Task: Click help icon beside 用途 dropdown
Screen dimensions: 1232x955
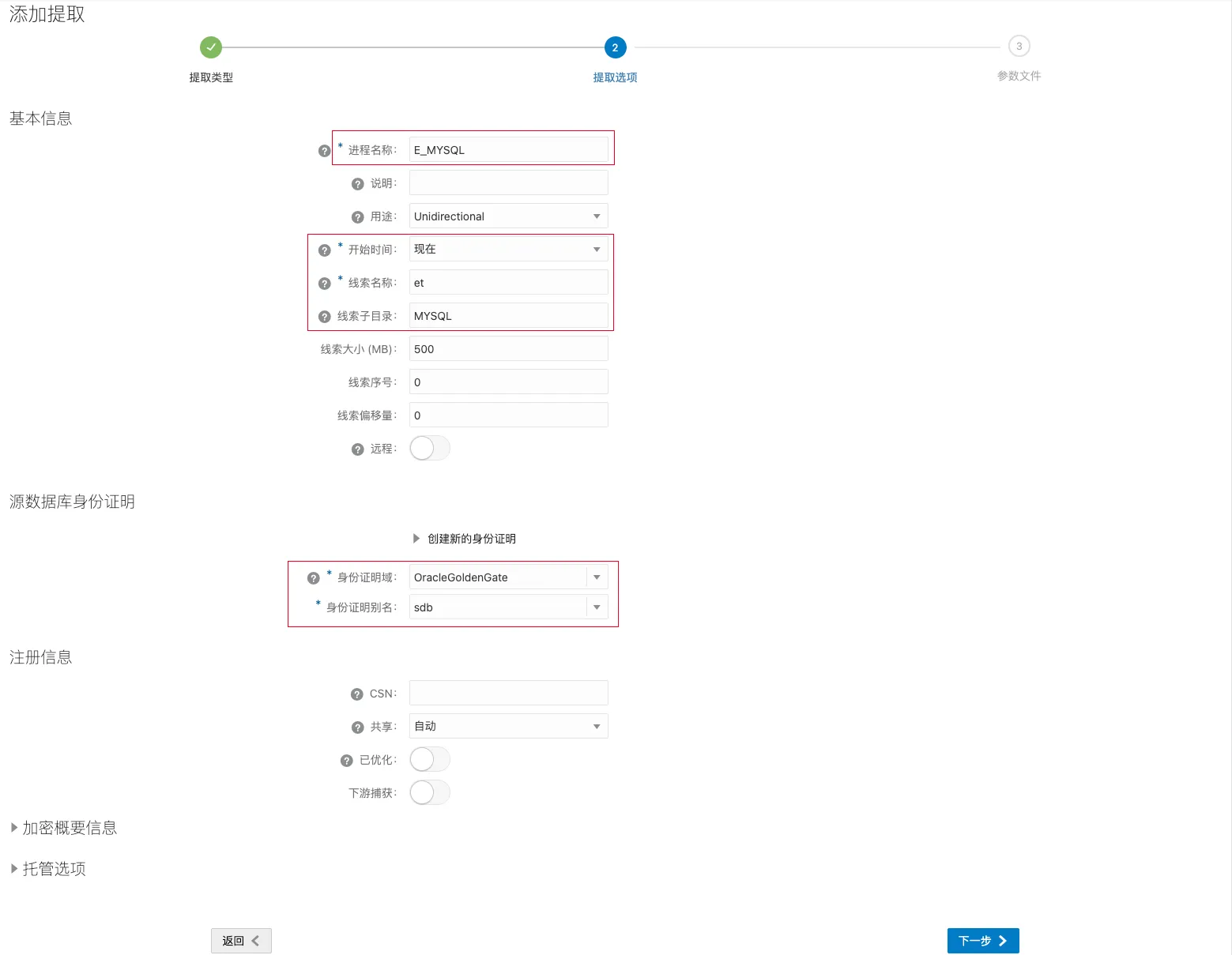Action: (356, 216)
